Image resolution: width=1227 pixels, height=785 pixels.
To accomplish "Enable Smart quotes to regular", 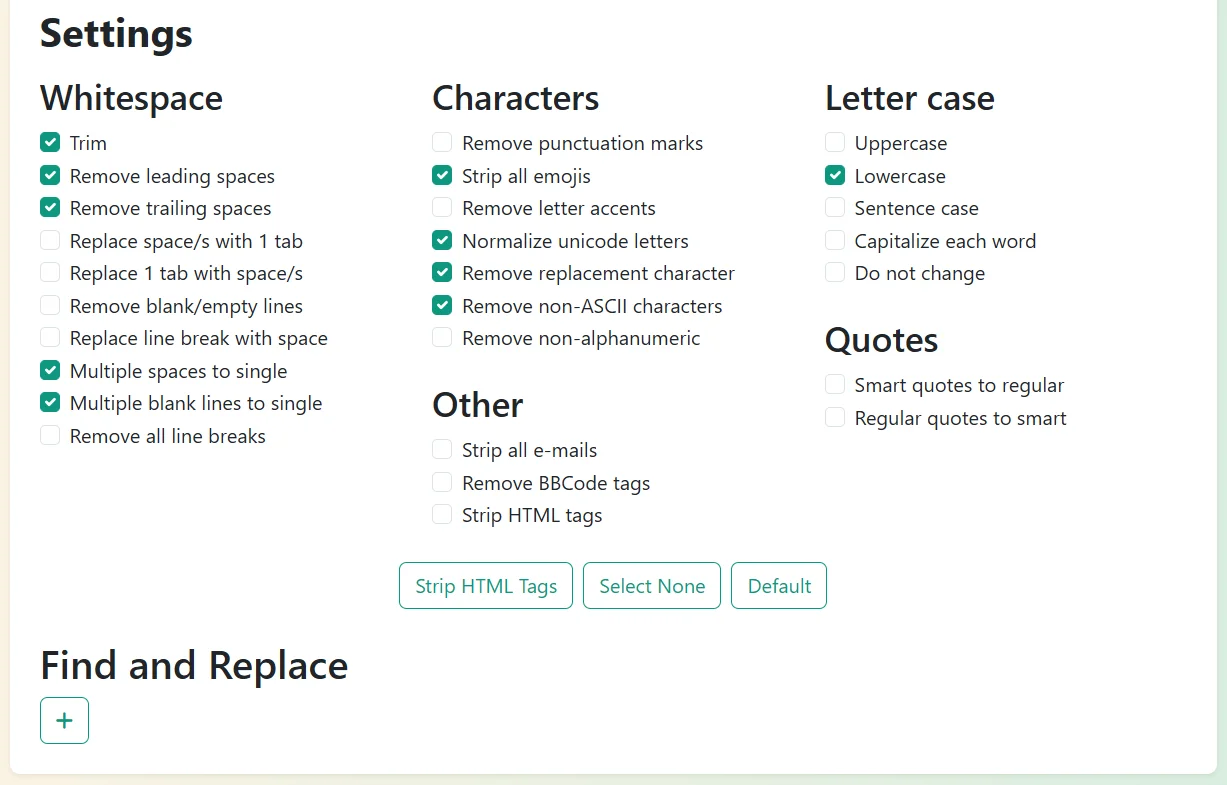I will [x=835, y=385].
